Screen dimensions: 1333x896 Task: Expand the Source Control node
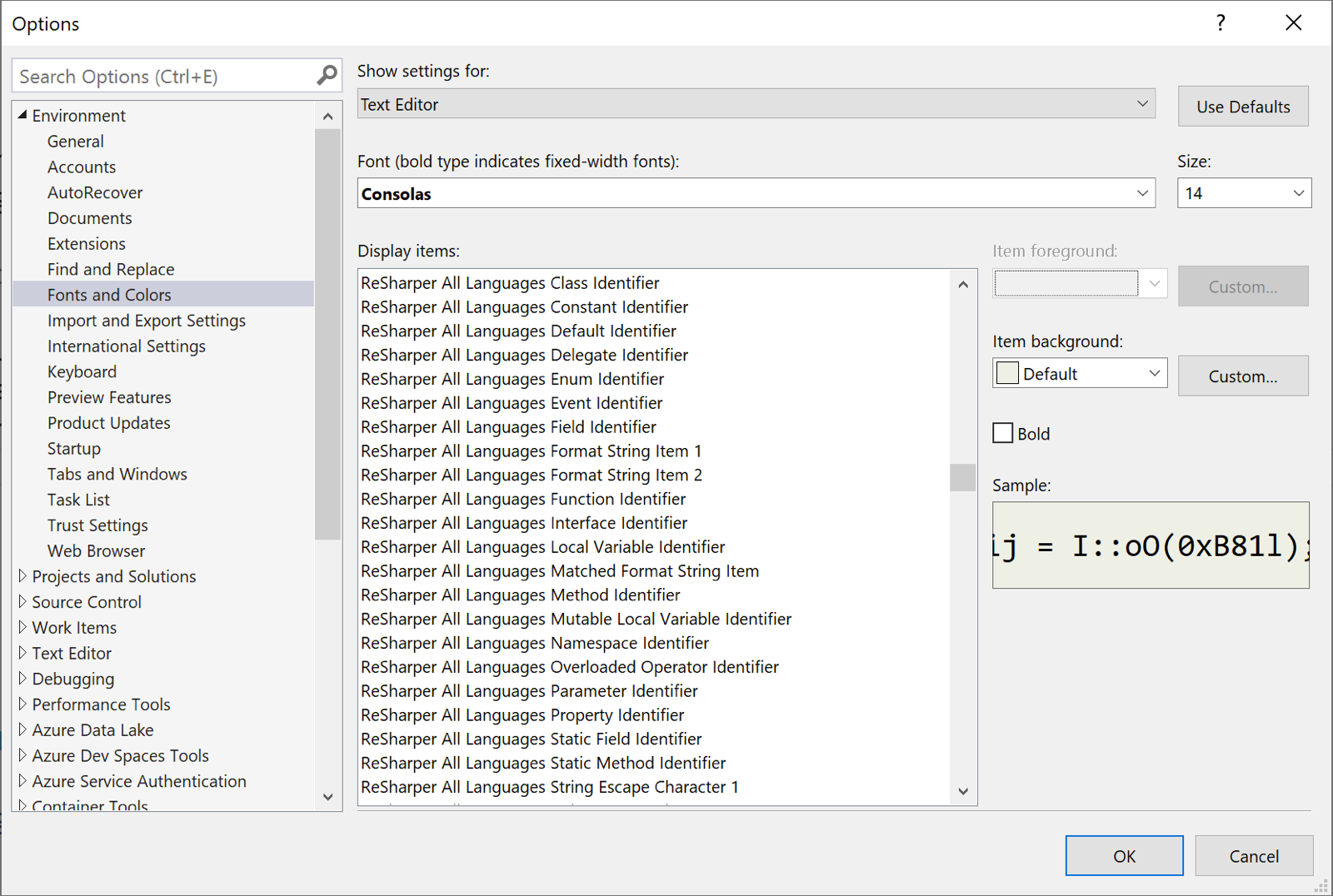(22, 601)
